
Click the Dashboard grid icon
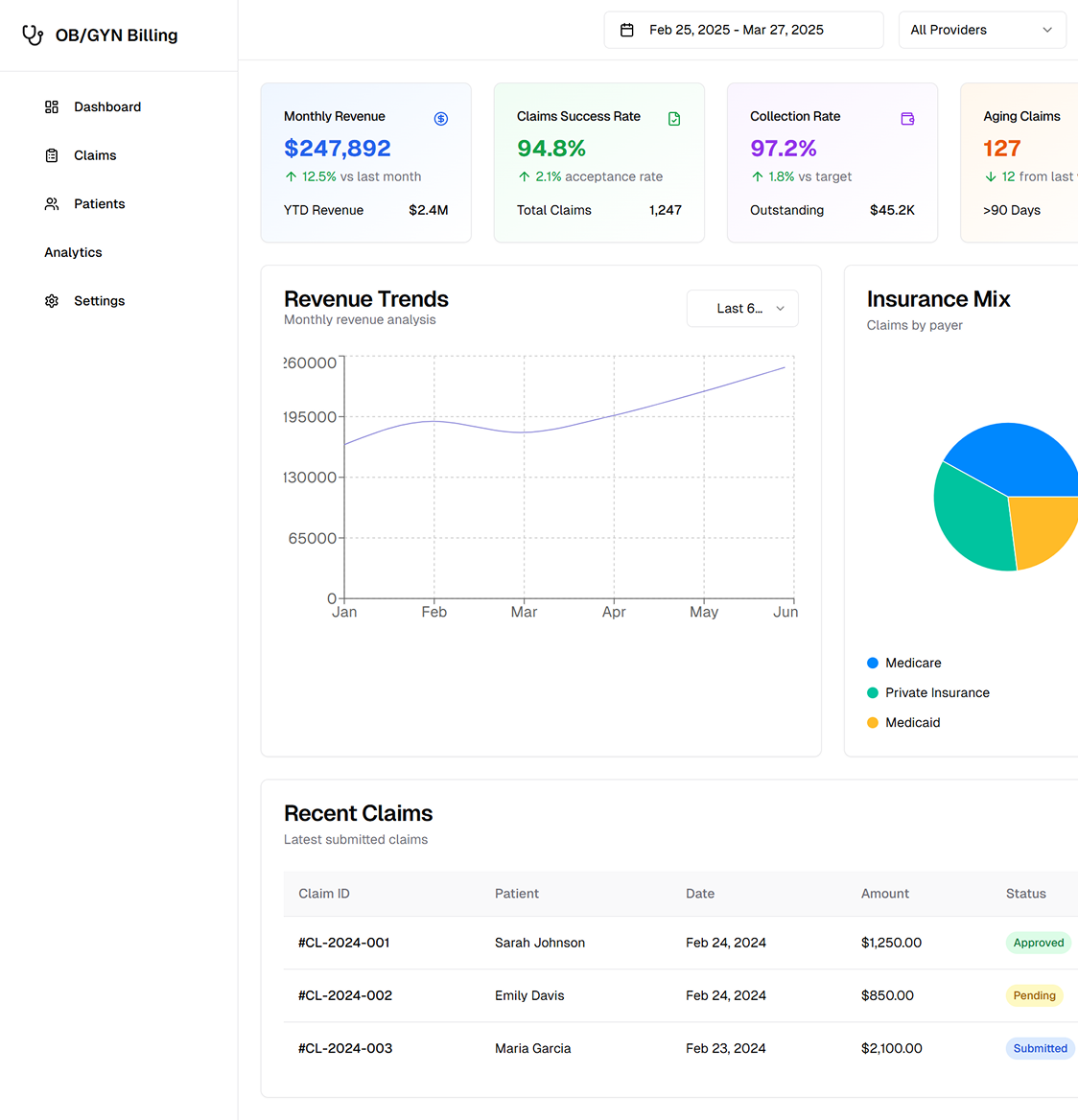(52, 107)
